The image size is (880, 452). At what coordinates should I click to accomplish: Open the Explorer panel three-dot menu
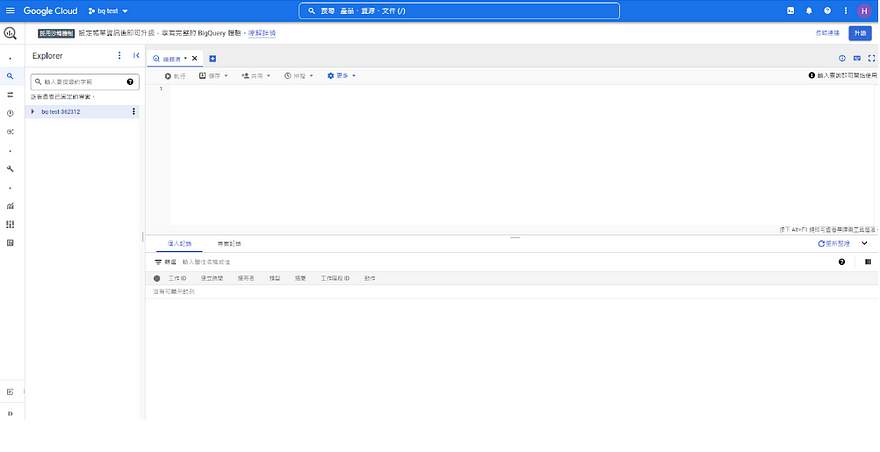[x=119, y=56]
